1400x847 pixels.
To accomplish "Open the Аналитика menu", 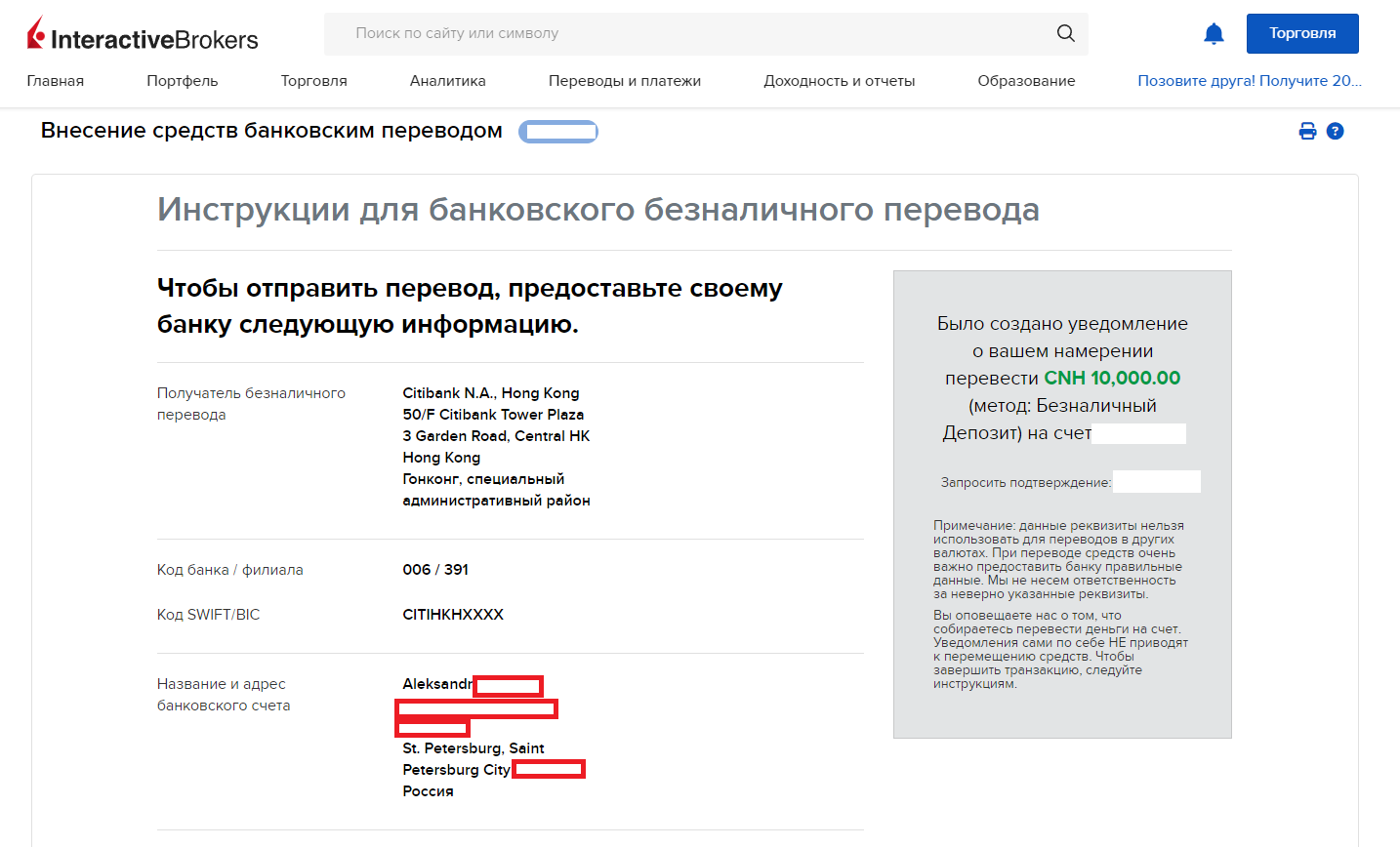I will click(x=448, y=81).
